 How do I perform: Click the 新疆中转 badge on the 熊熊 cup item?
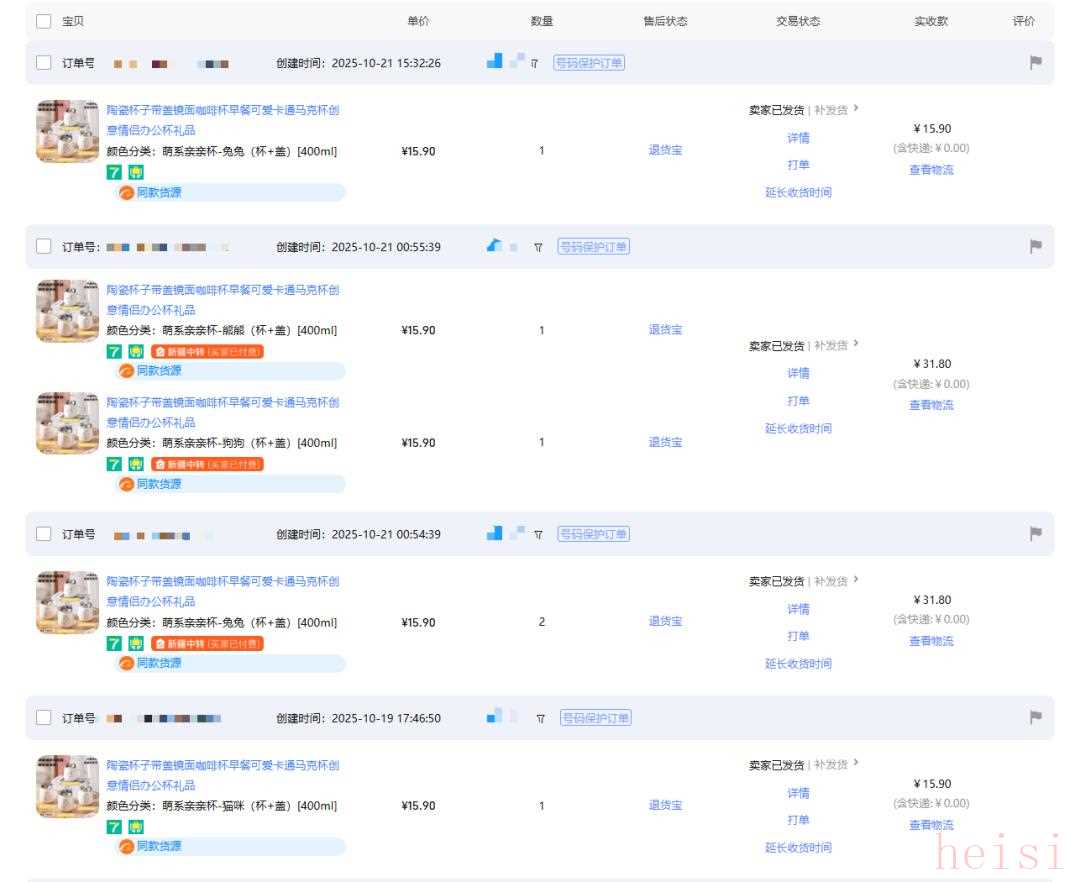point(207,352)
